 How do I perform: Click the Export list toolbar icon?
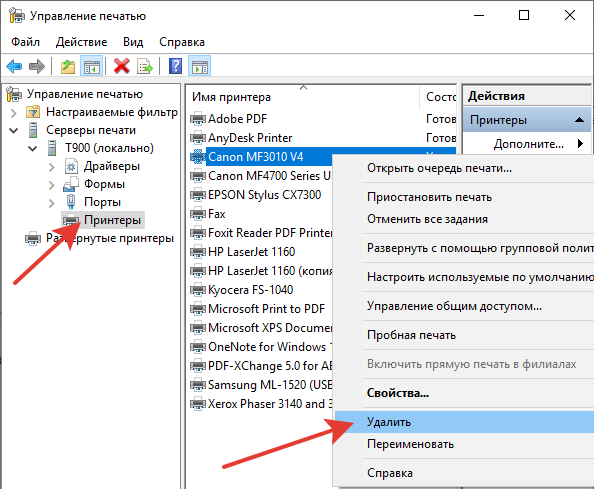(x=145, y=67)
